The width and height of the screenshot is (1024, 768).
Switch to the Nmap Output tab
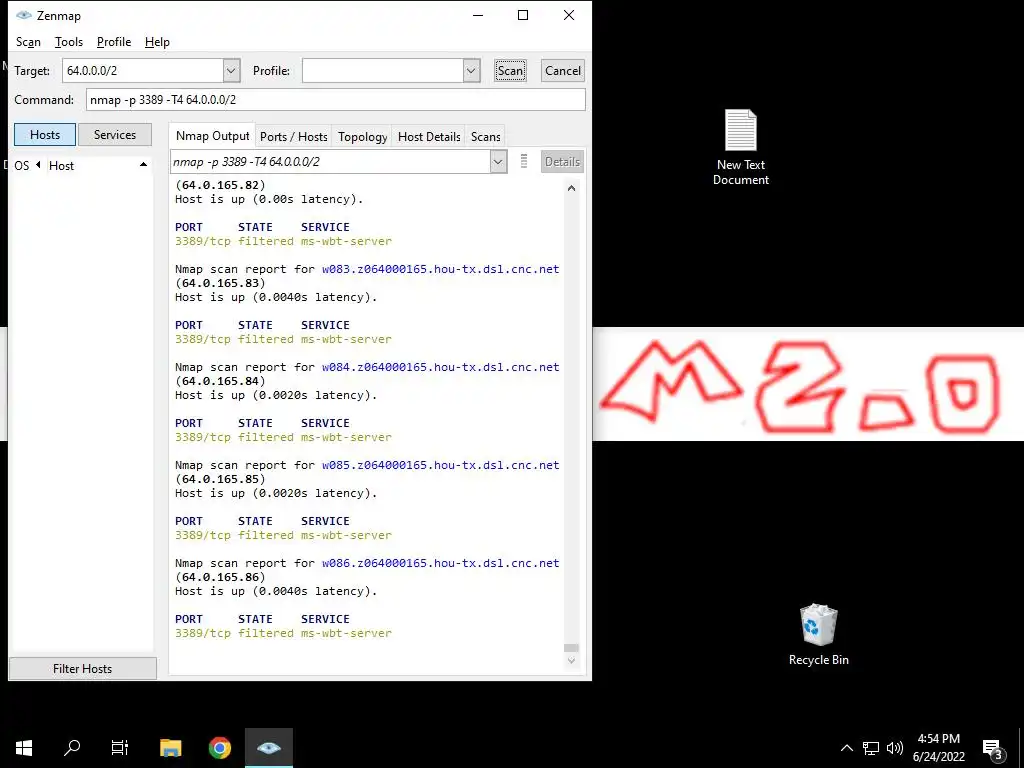212,136
